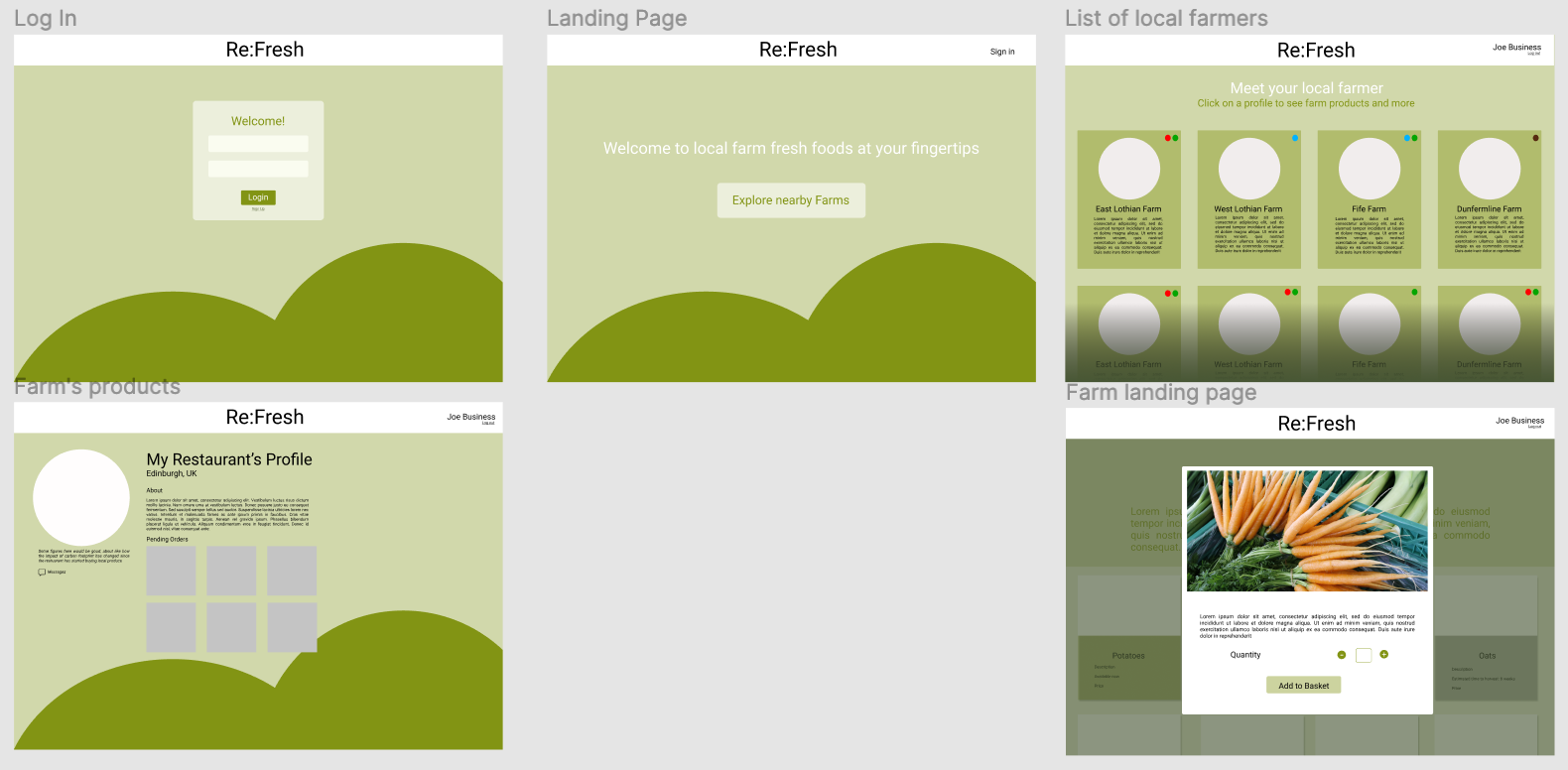
Task: Click Add to Basket button
Action: click(1303, 686)
